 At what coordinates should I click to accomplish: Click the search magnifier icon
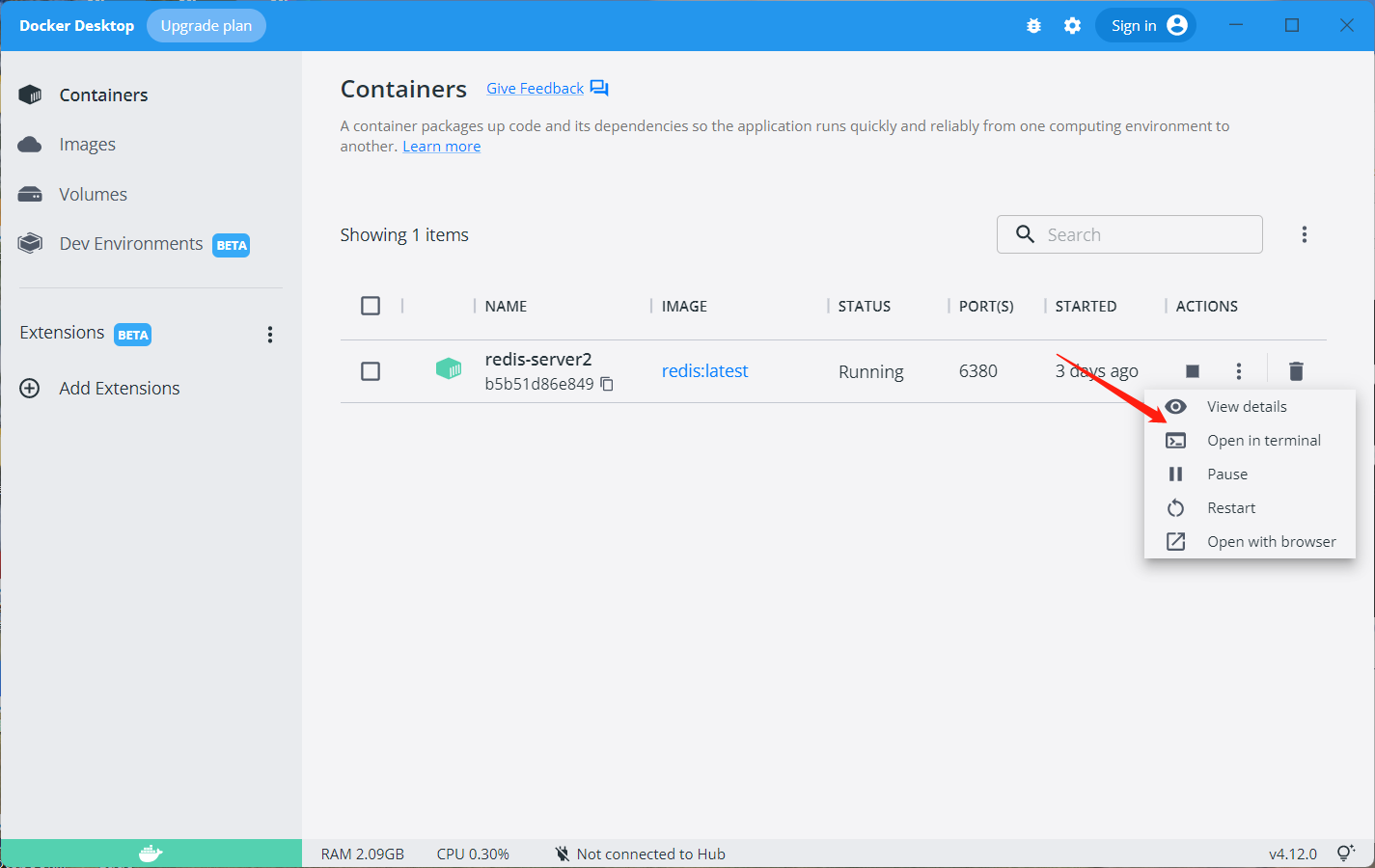click(x=1025, y=233)
